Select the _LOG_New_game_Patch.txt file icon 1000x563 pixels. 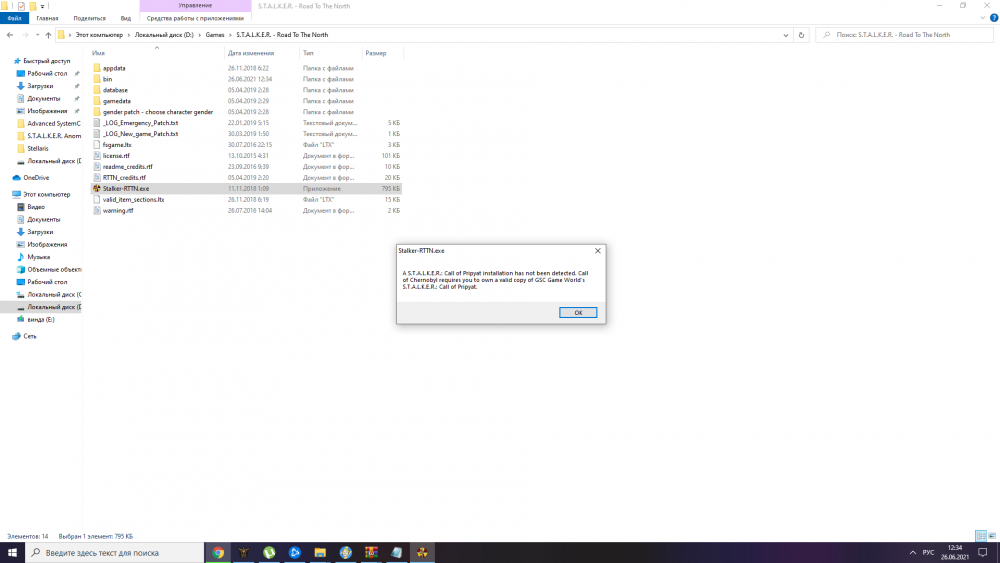(97, 134)
